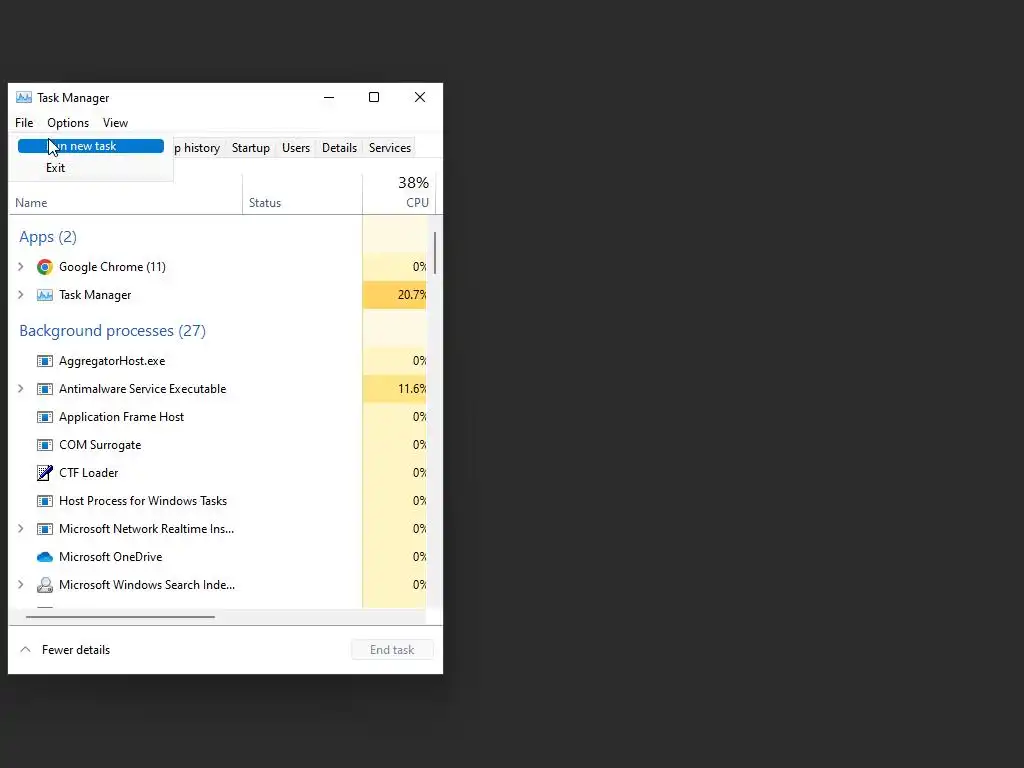The width and height of the screenshot is (1024, 768).
Task: Switch to the Details tab
Action: [340, 148]
